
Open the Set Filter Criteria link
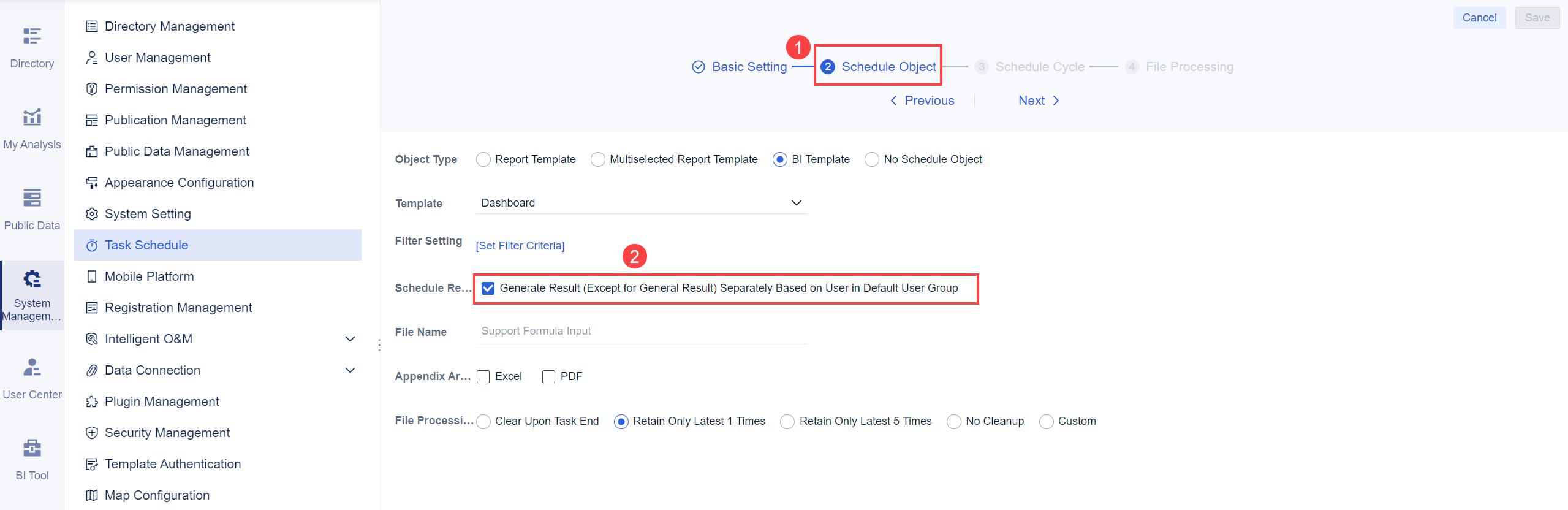(x=520, y=246)
